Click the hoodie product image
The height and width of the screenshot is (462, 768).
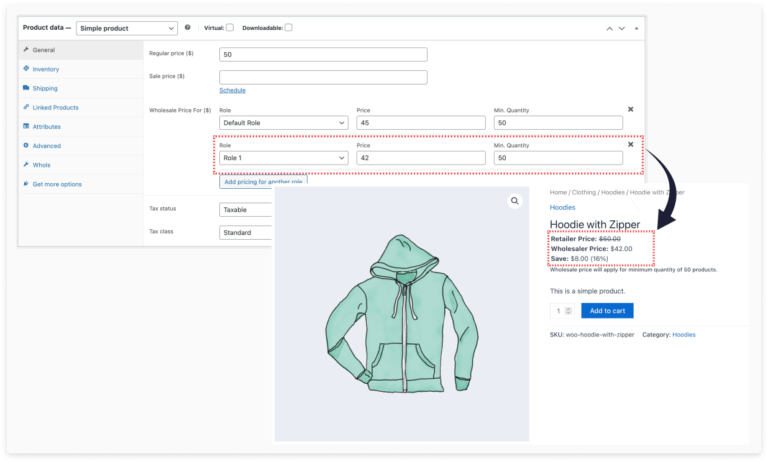point(402,314)
